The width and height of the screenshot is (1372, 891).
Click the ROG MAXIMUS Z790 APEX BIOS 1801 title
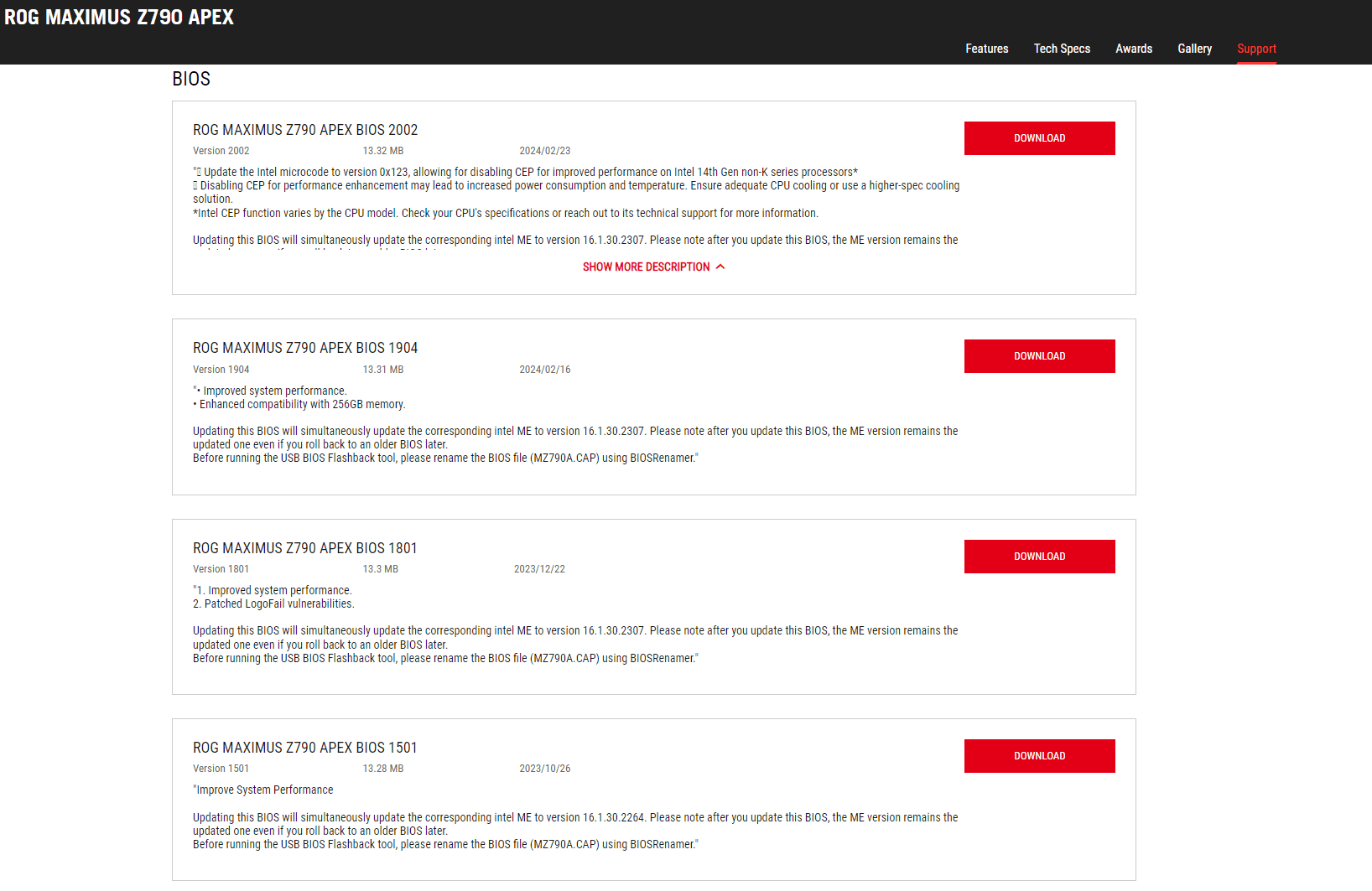point(305,548)
